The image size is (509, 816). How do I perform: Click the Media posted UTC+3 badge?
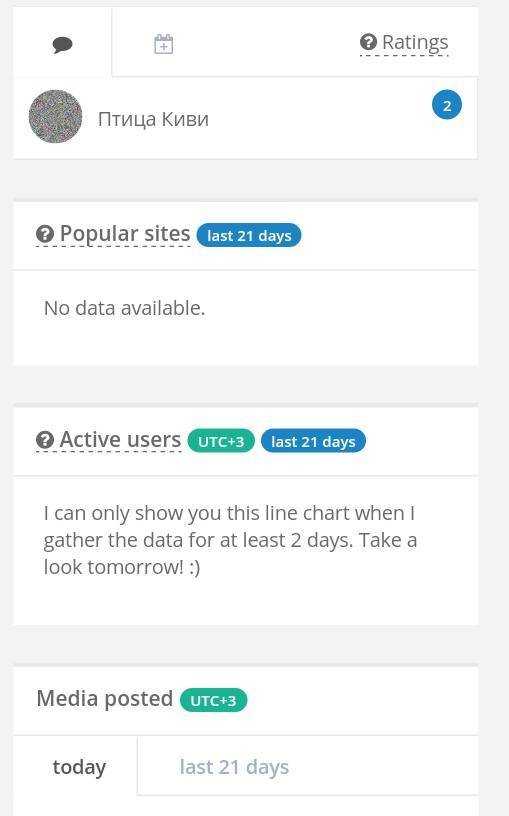(x=213, y=700)
